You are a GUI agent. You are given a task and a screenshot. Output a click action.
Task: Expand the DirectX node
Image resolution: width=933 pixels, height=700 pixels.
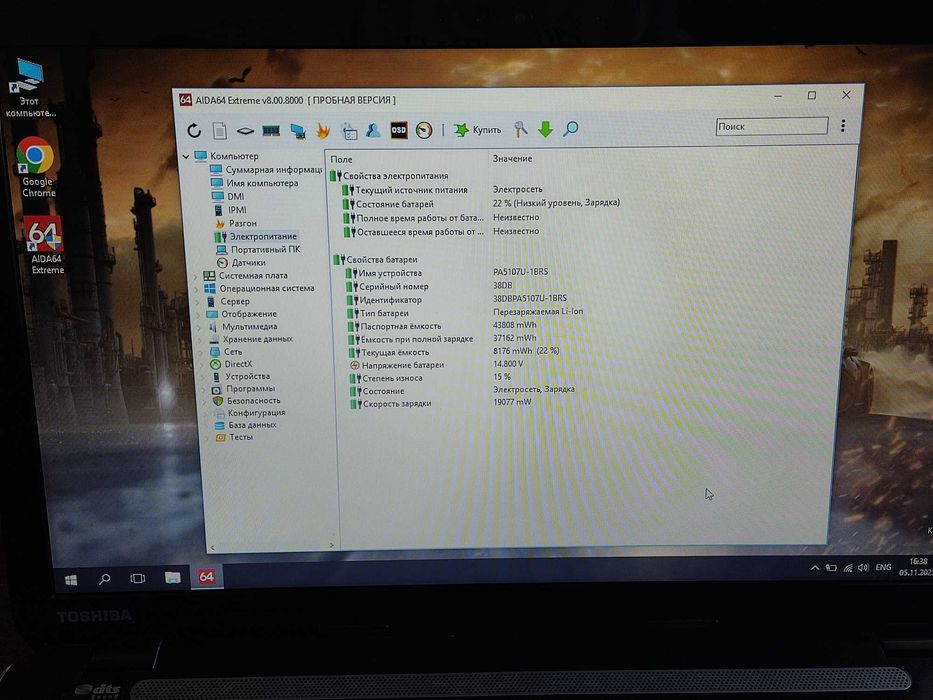[202, 364]
